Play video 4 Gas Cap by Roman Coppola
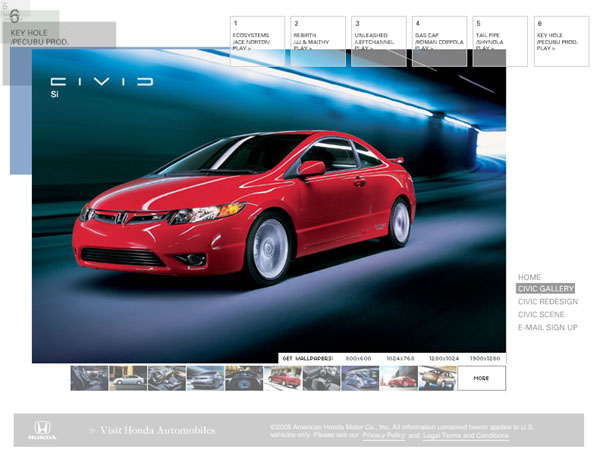This screenshot has width=600, height=459. click(x=439, y=41)
